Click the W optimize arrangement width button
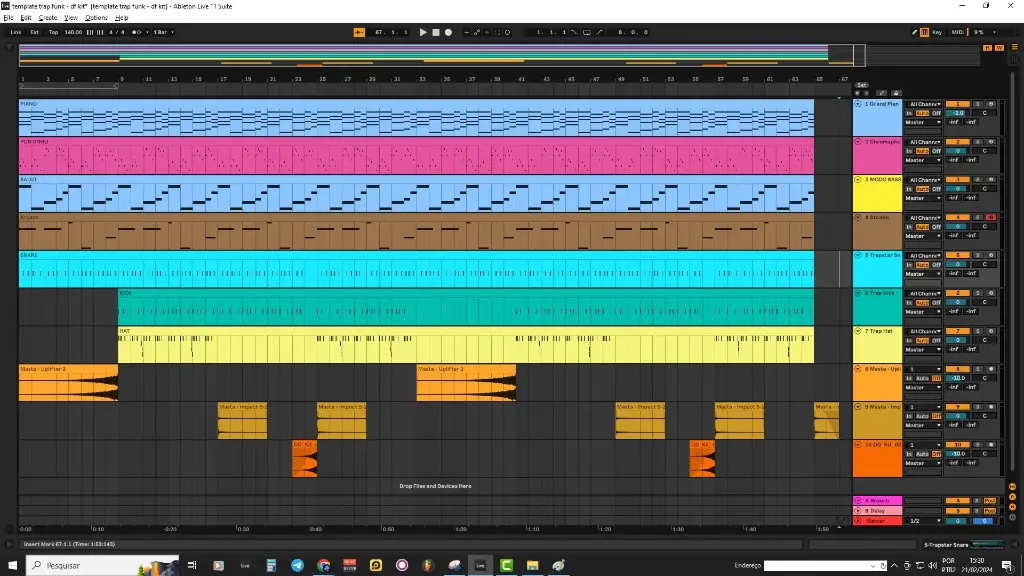The image size is (1024, 576). tap(999, 48)
